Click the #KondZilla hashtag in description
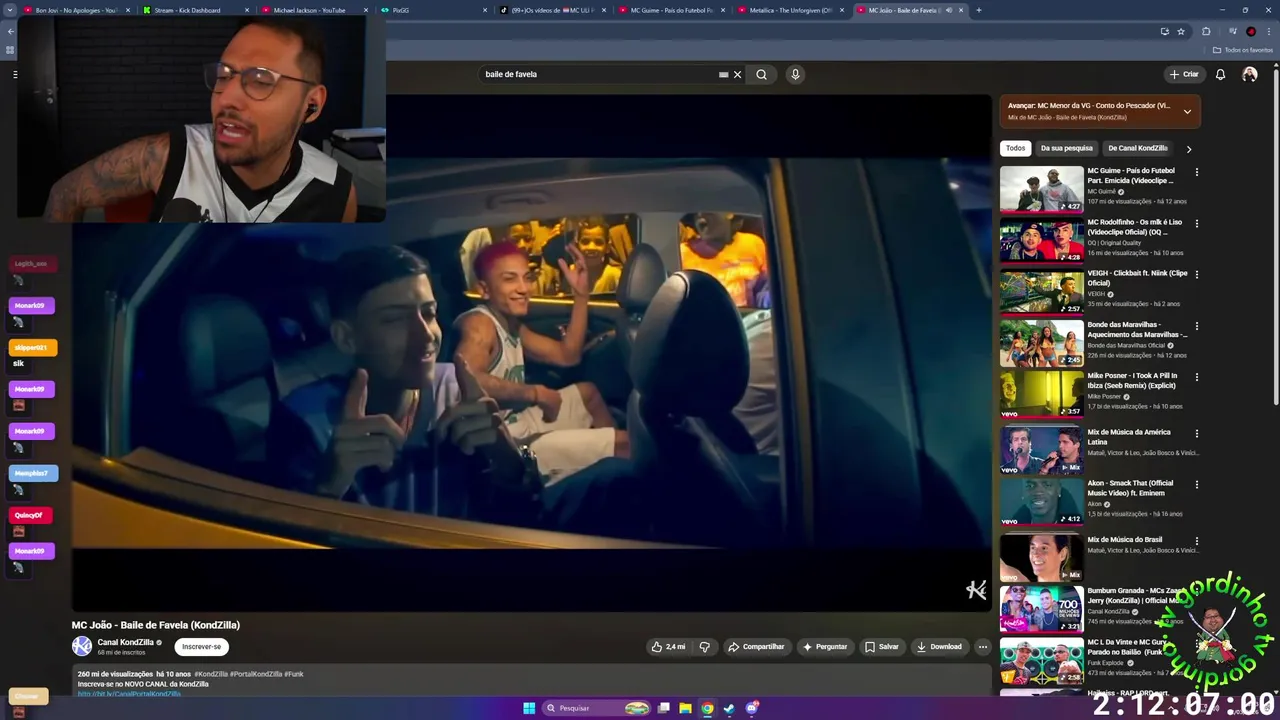Screen dimensions: 1280x720 (x=211, y=674)
